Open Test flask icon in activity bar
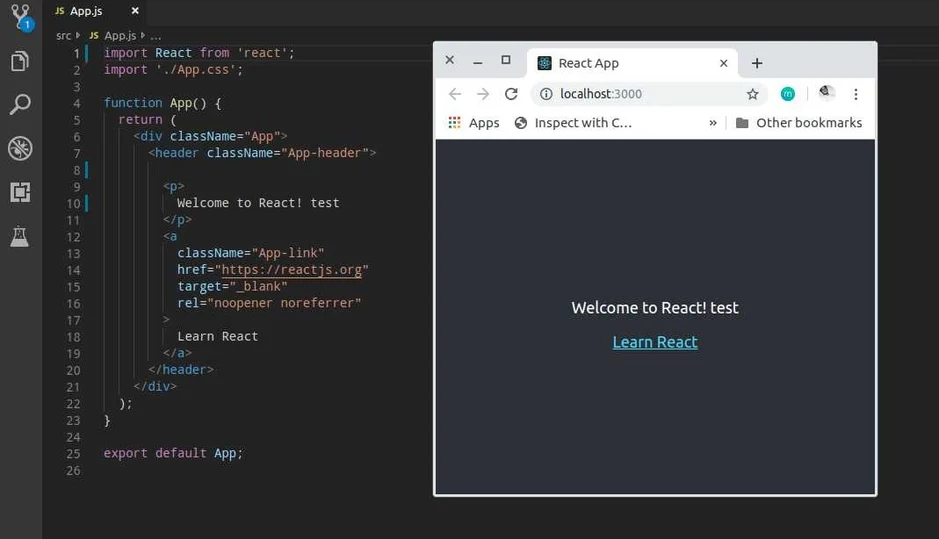The height and width of the screenshot is (539, 939). pyautogui.click(x=20, y=237)
